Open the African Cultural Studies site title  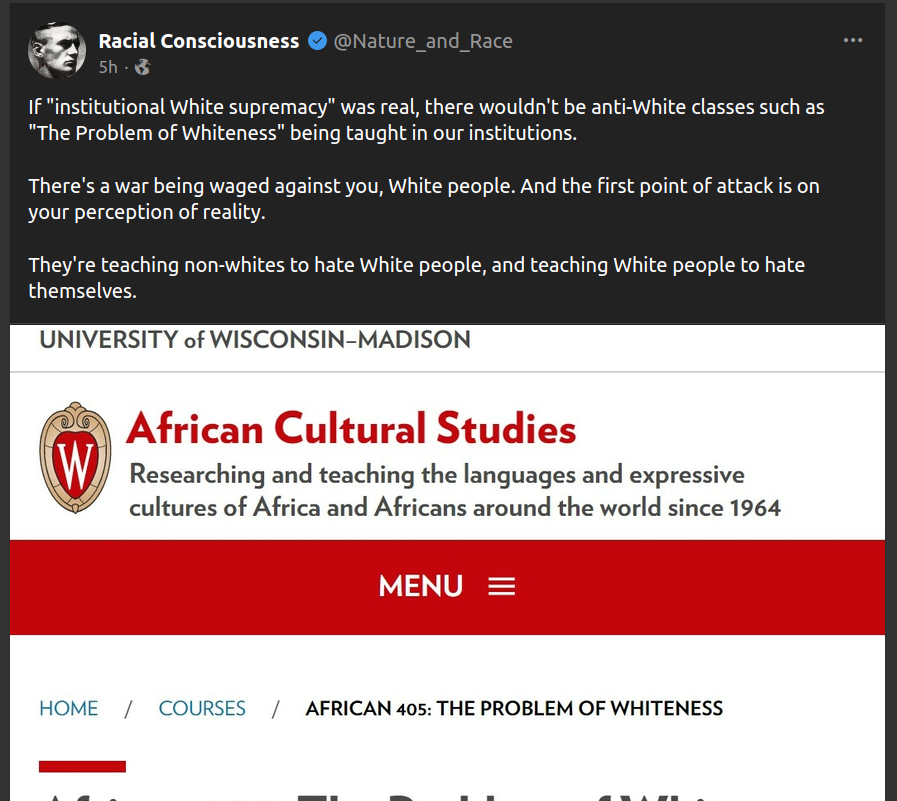(351, 429)
